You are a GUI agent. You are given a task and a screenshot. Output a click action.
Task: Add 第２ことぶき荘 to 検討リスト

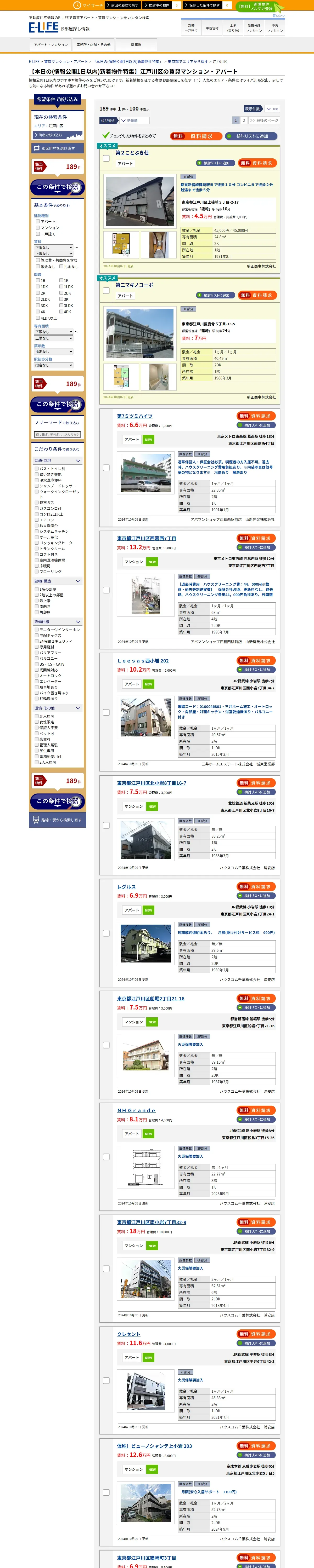[216, 163]
